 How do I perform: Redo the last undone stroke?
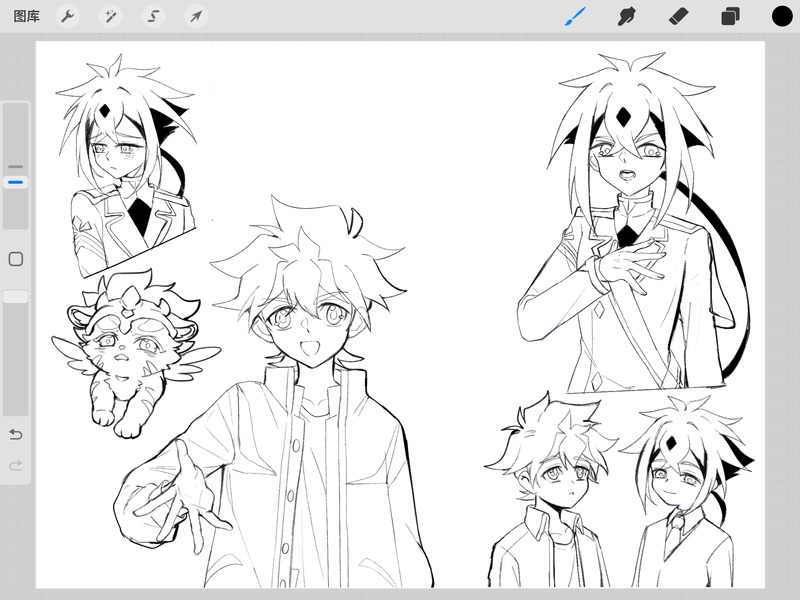(x=16, y=465)
